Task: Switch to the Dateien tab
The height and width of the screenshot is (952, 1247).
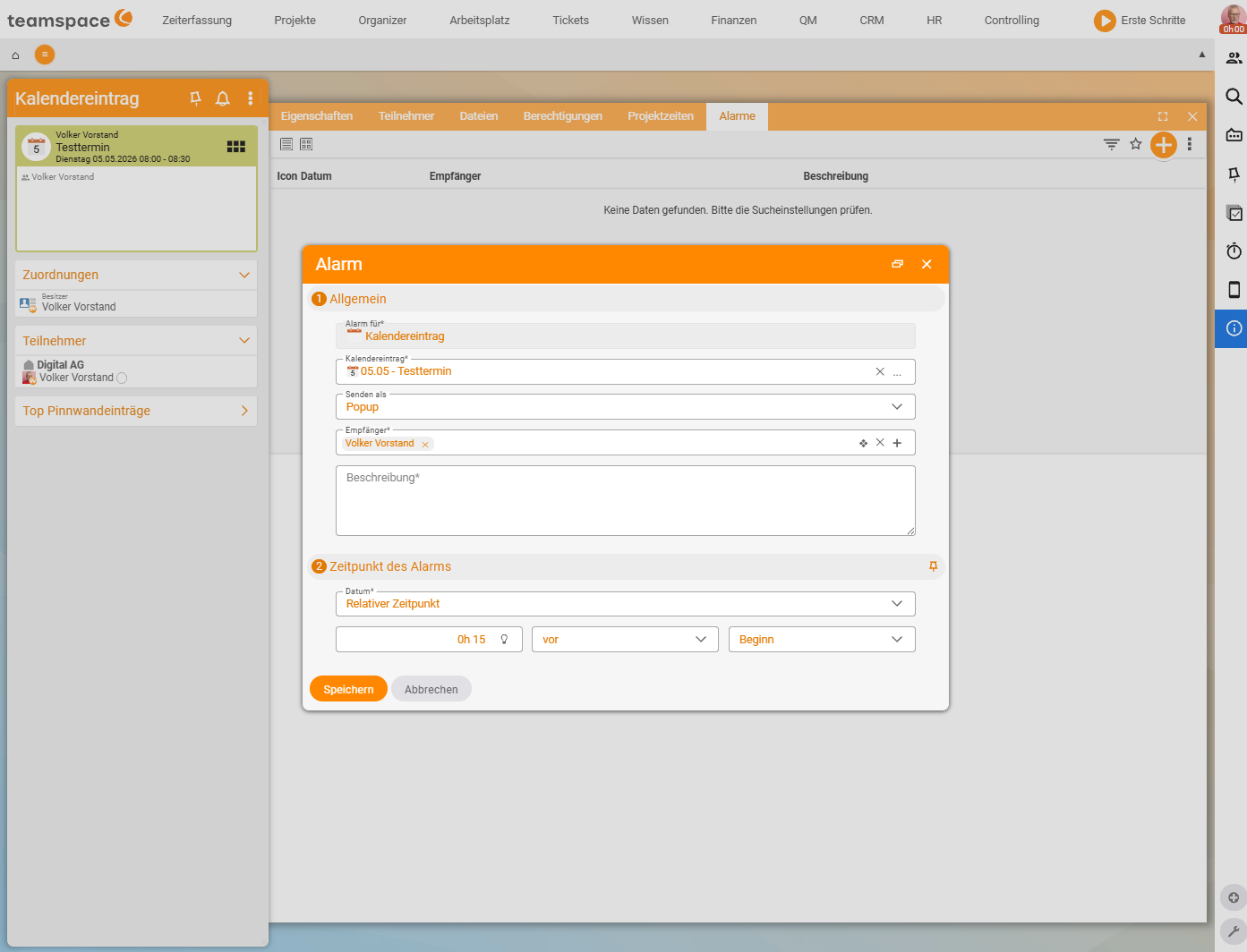Action: tap(479, 116)
